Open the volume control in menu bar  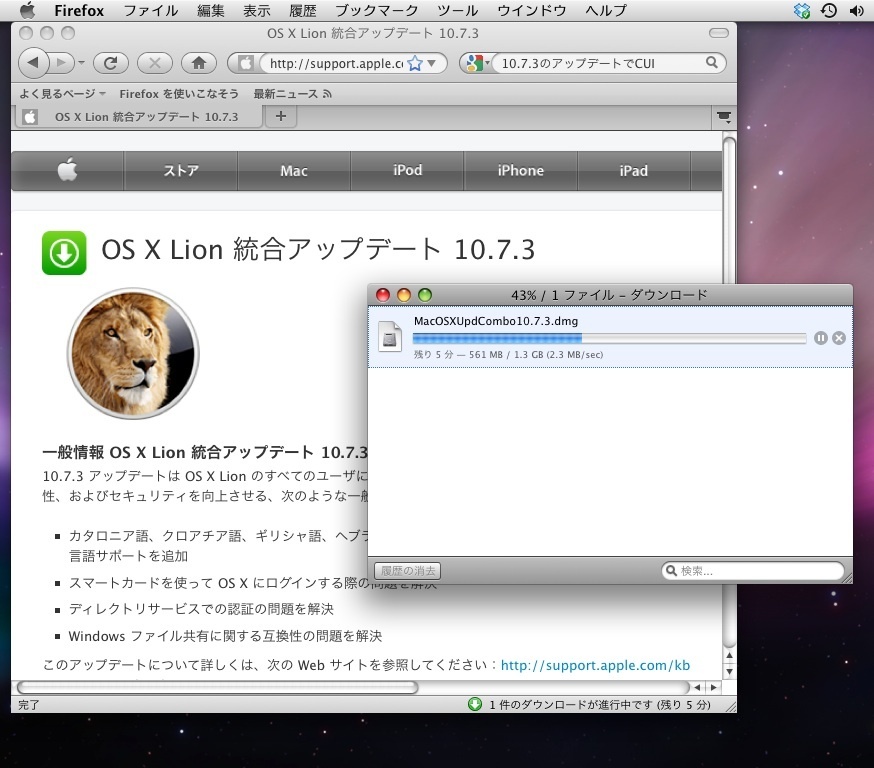(x=856, y=10)
